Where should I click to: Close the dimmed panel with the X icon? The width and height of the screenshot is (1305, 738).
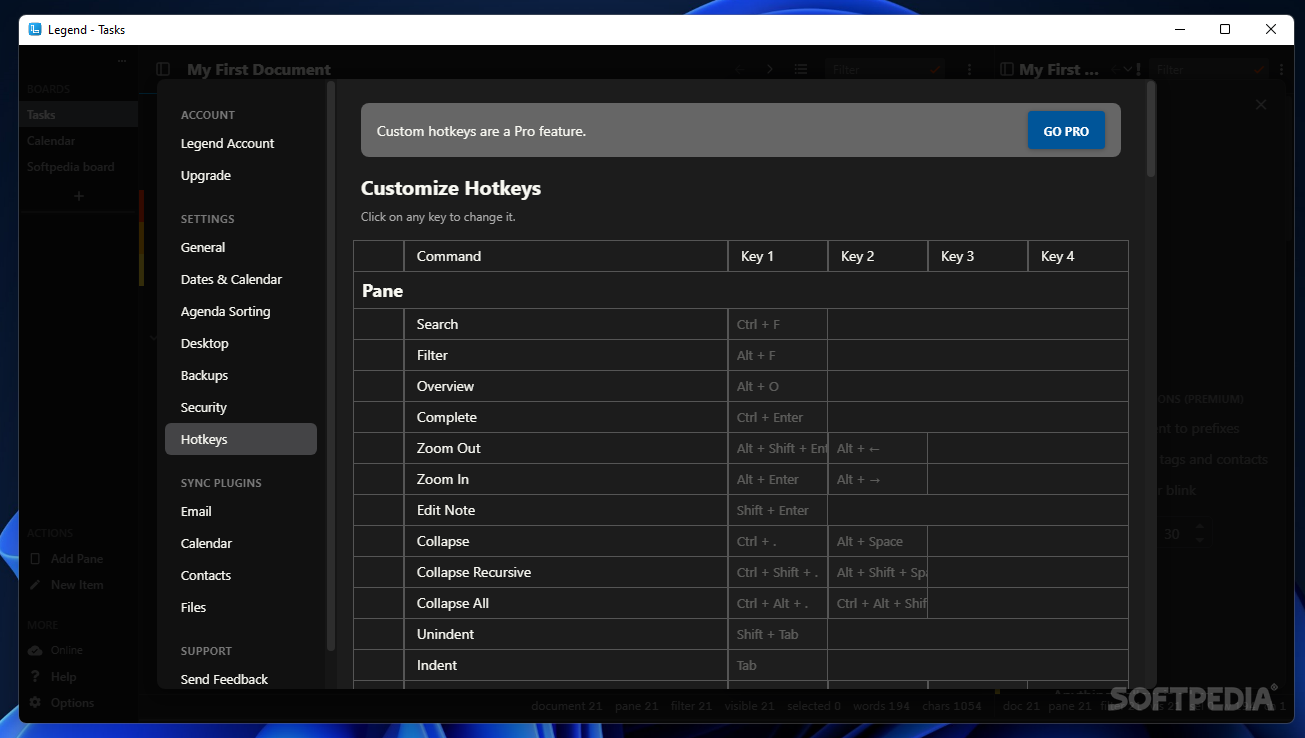(x=1261, y=104)
